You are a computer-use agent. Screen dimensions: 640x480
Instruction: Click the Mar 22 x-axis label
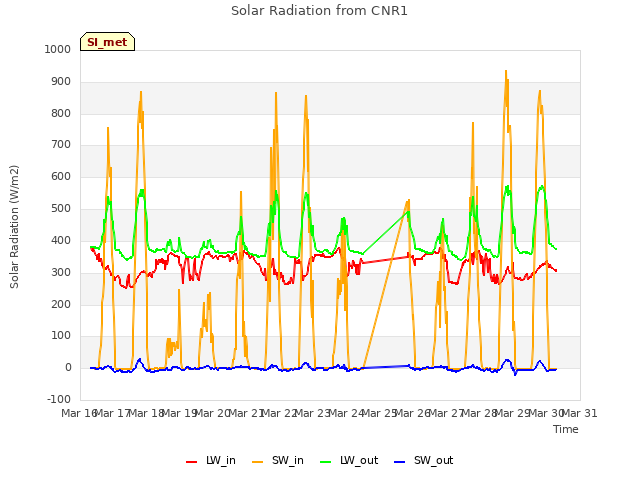(279, 413)
